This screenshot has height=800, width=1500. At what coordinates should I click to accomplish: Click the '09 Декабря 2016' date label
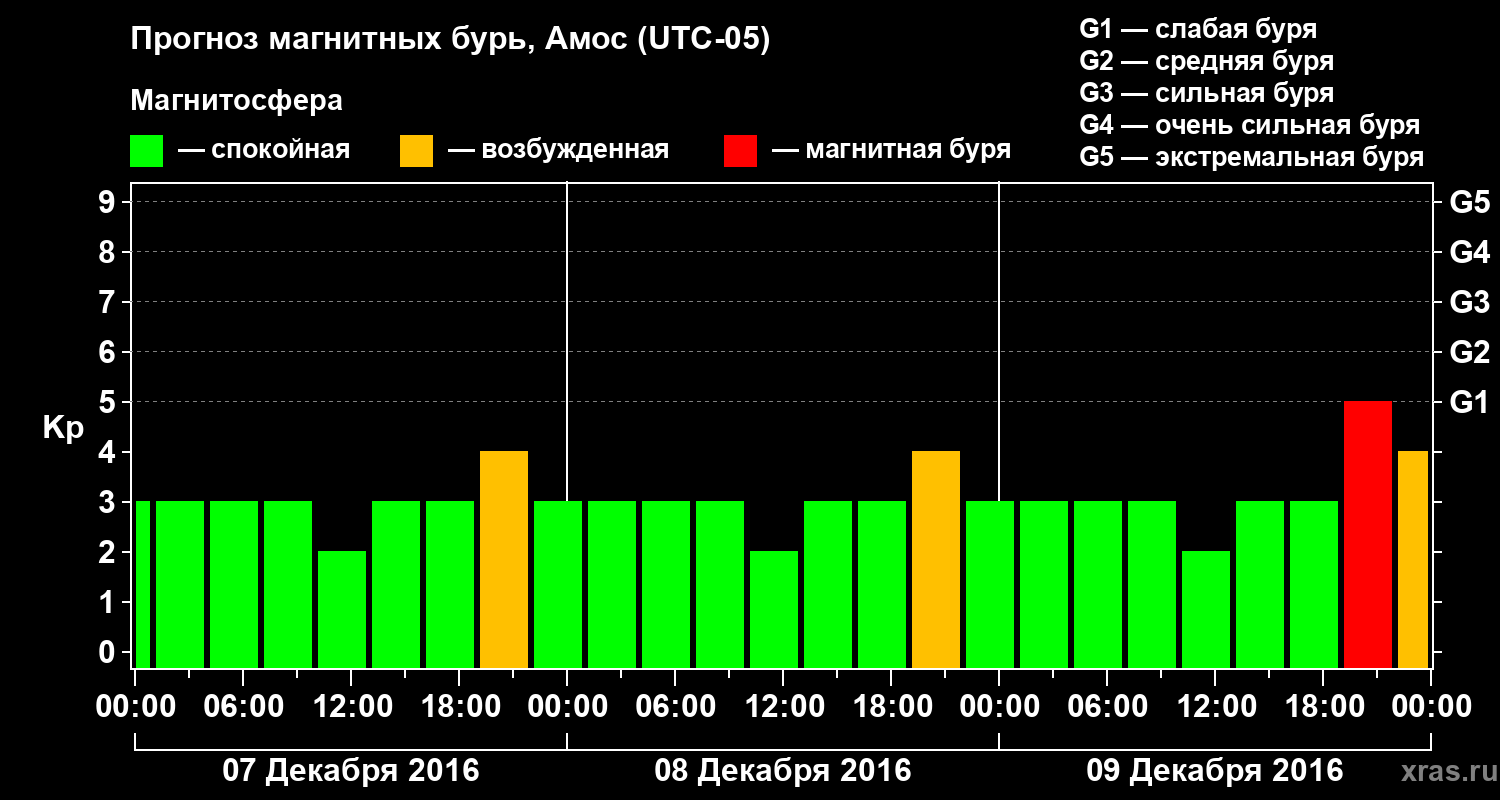[x=1215, y=771]
